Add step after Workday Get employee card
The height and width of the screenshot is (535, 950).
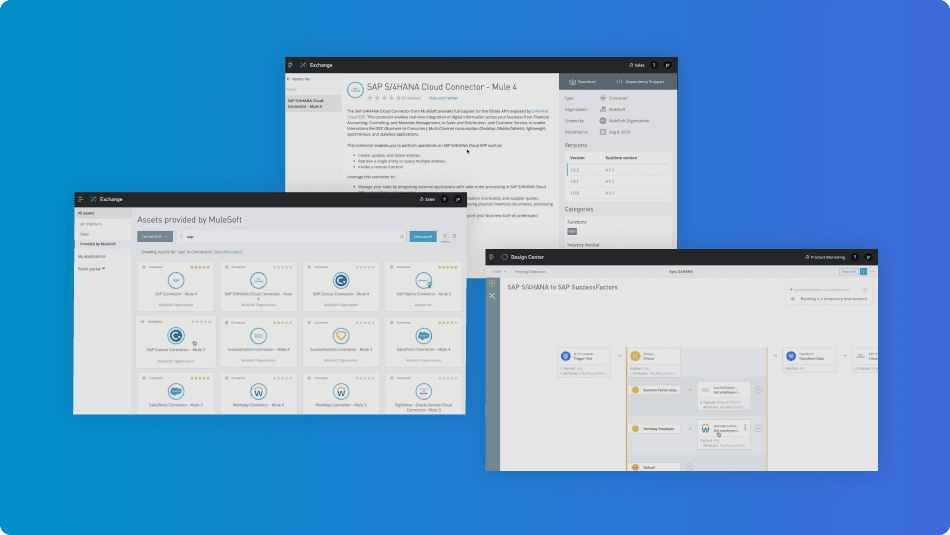pos(759,428)
